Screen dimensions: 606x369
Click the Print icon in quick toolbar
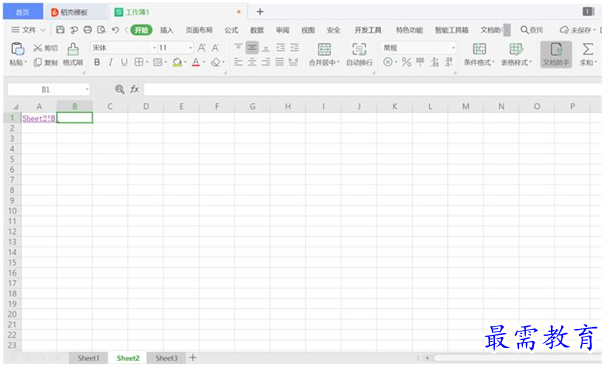pyautogui.click(x=88, y=30)
